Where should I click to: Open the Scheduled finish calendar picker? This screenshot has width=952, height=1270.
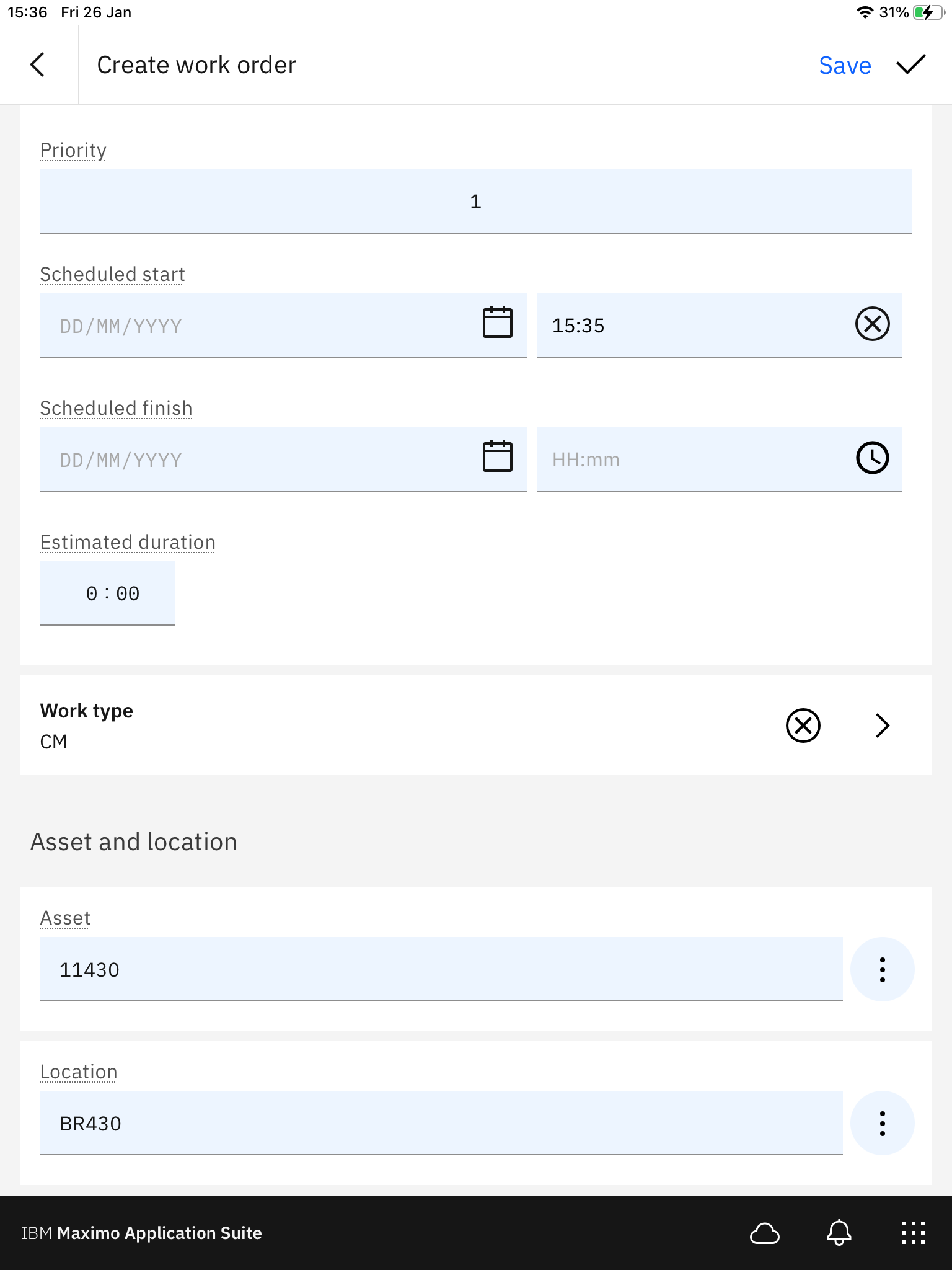[497, 456]
